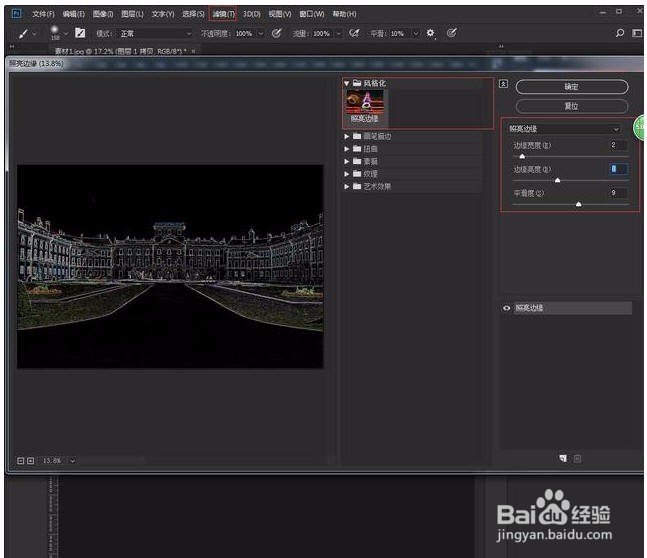Toggle pressure for opacity icon
The image size is (647, 558).
pos(276,33)
